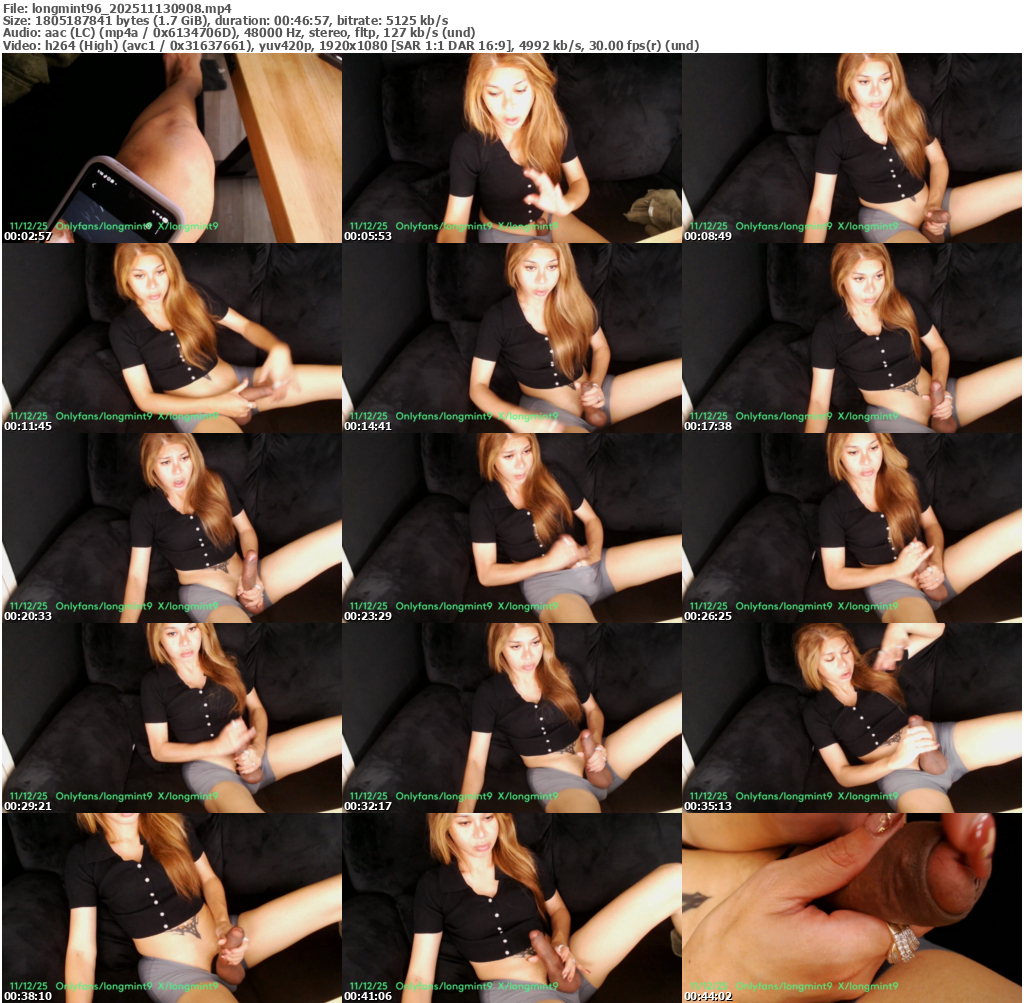1024x1003 pixels.
Task: Click the 00:26:25 thumbnail
Action: (x=852, y=528)
